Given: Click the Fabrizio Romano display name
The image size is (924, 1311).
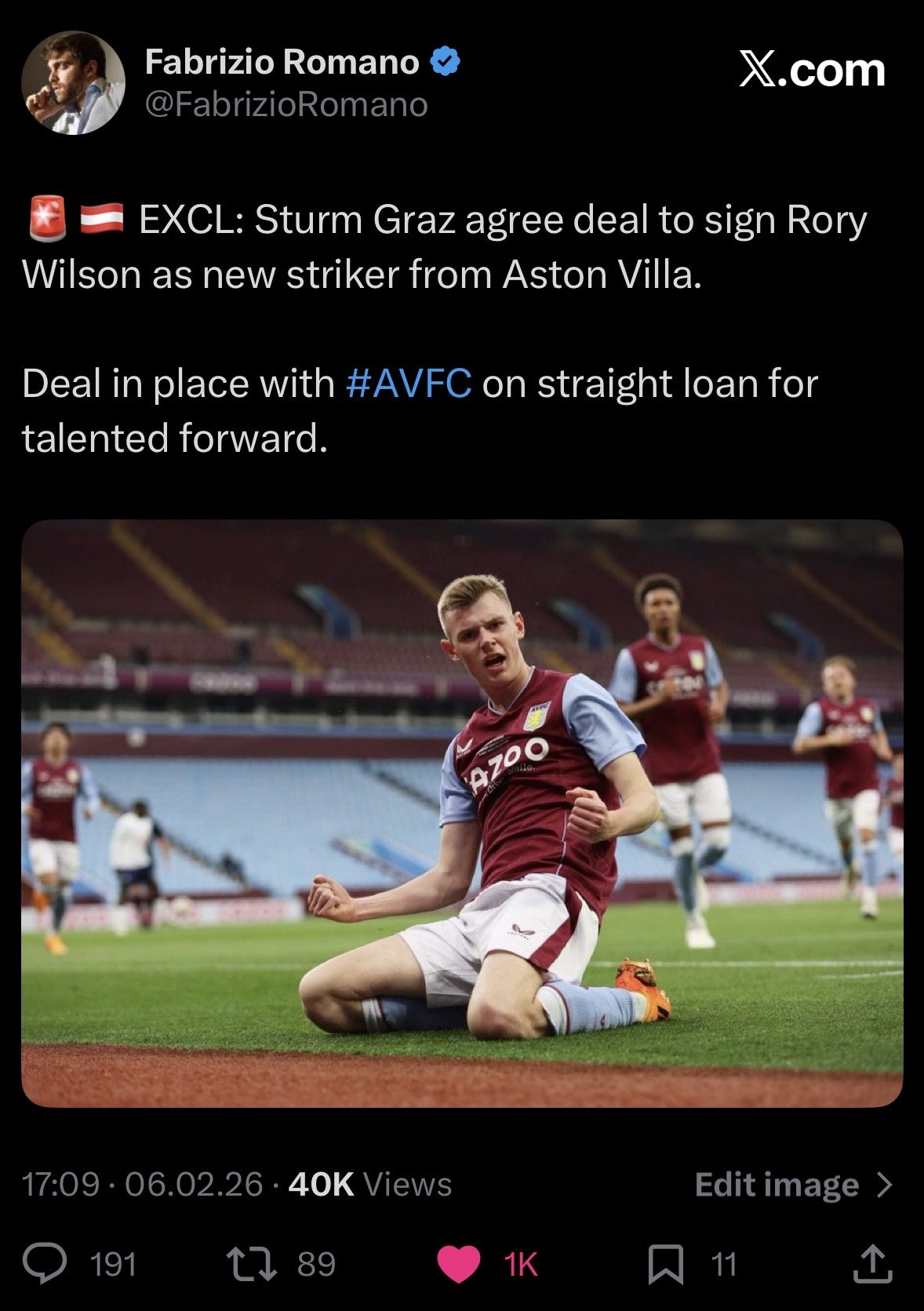Looking at the screenshot, I should (x=282, y=62).
